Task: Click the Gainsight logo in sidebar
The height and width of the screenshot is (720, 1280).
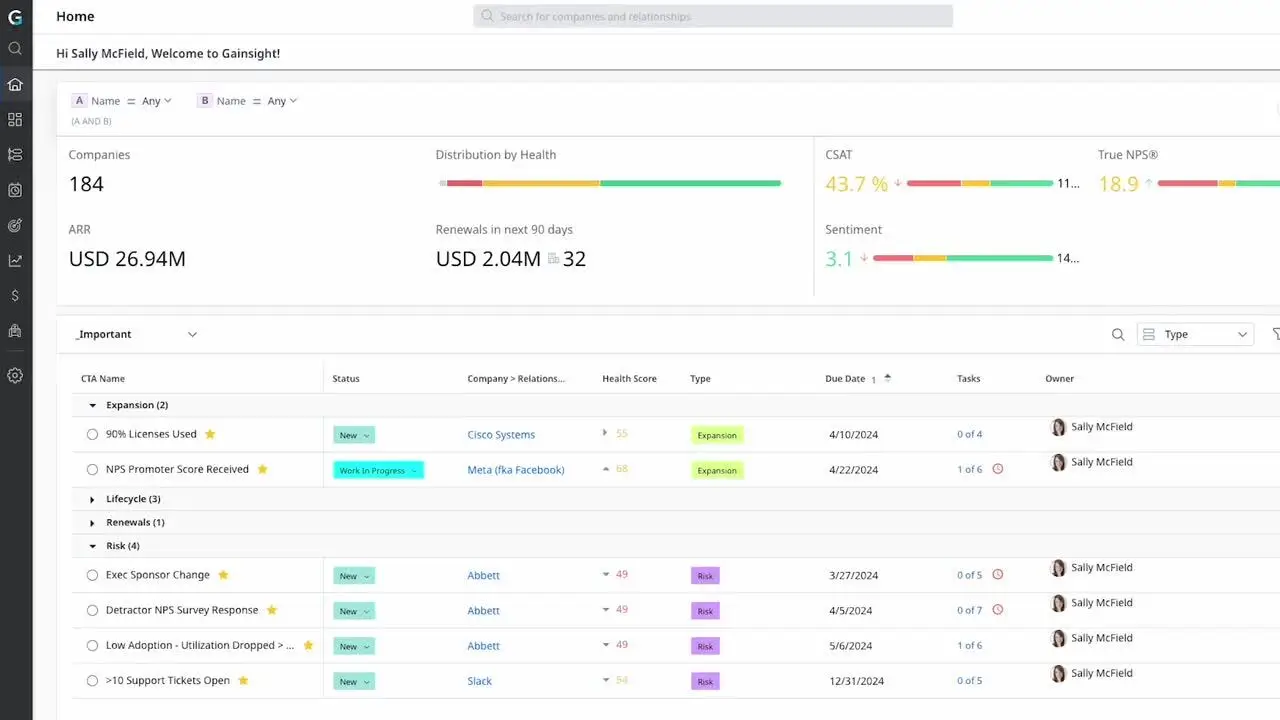Action: 15,17
